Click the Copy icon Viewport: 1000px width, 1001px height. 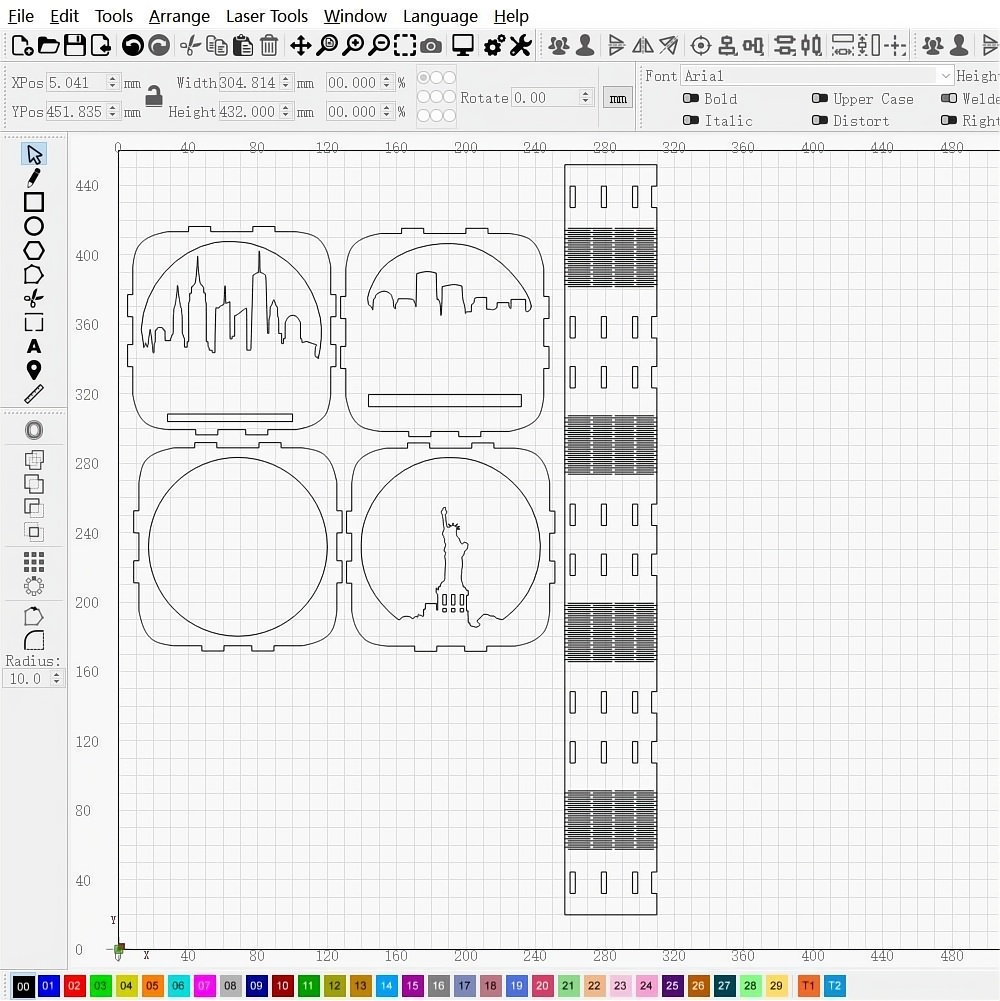(x=217, y=45)
